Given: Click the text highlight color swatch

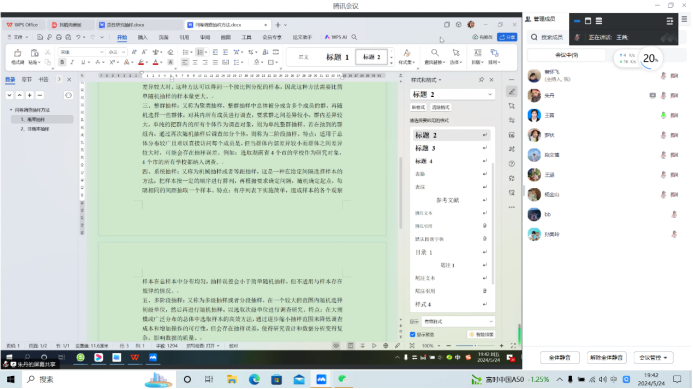Looking at the screenshot, I should [141, 63].
